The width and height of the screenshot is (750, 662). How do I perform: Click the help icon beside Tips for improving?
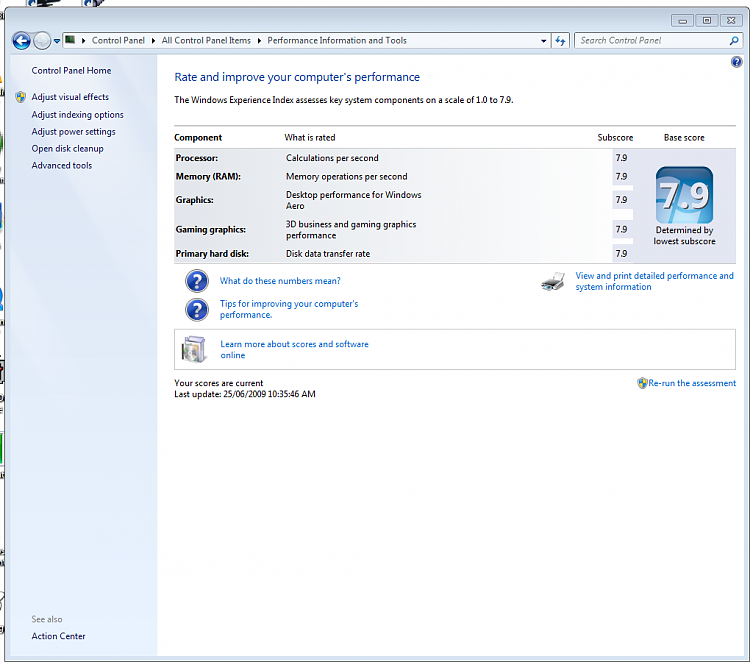point(197,309)
